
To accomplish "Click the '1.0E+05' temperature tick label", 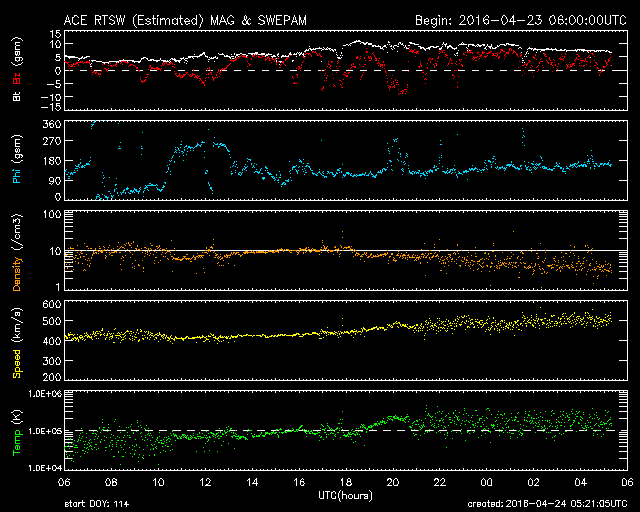I will [x=45, y=431].
